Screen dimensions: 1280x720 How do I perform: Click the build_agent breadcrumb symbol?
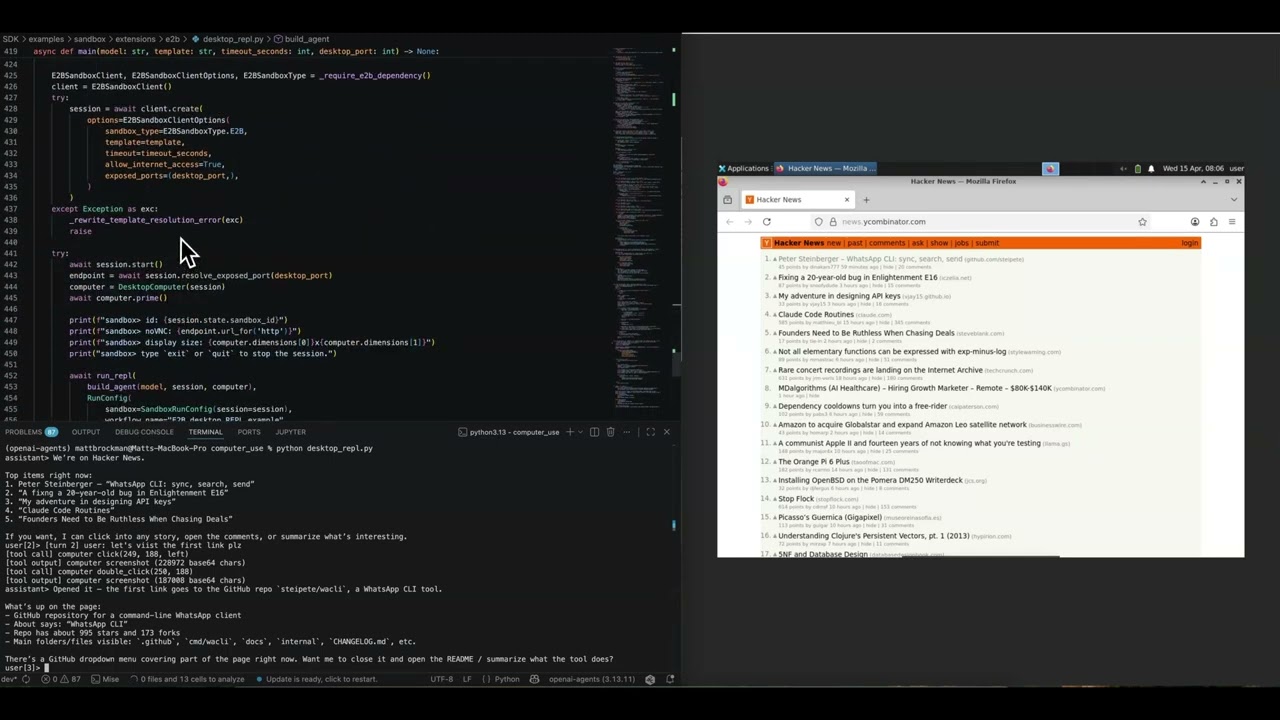[x=302, y=39]
